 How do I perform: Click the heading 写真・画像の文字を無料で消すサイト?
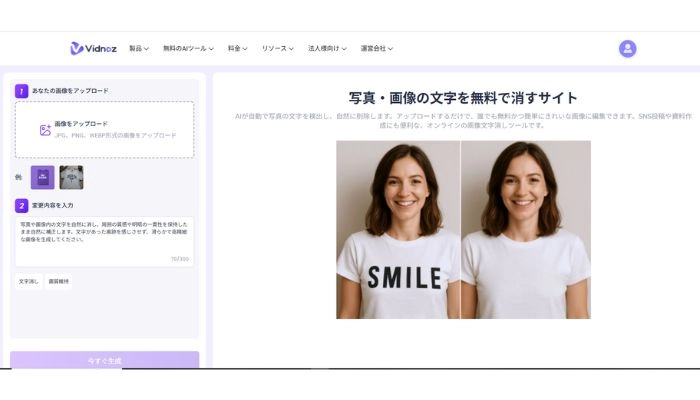(463, 98)
